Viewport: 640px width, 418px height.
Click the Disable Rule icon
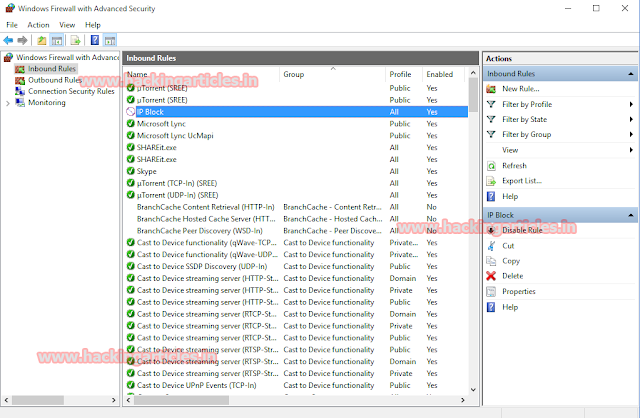[x=491, y=230]
